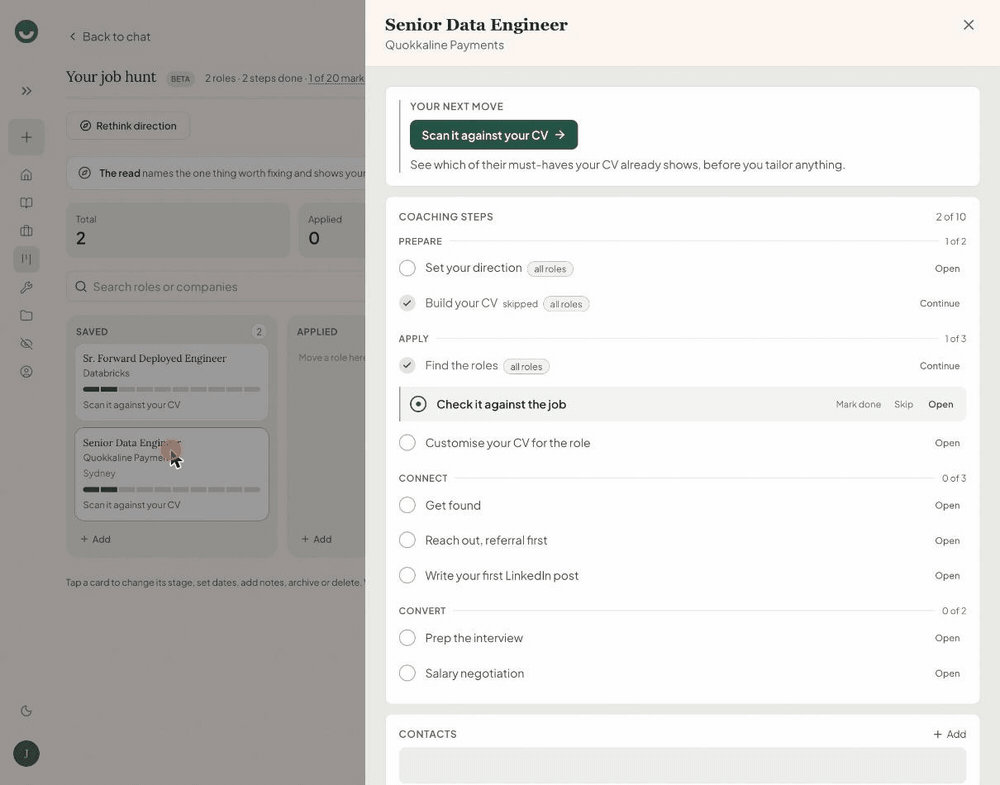Tick the Set your direction step circle
Image resolution: width=1000 pixels, height=785 pixels.
(407, 268)
